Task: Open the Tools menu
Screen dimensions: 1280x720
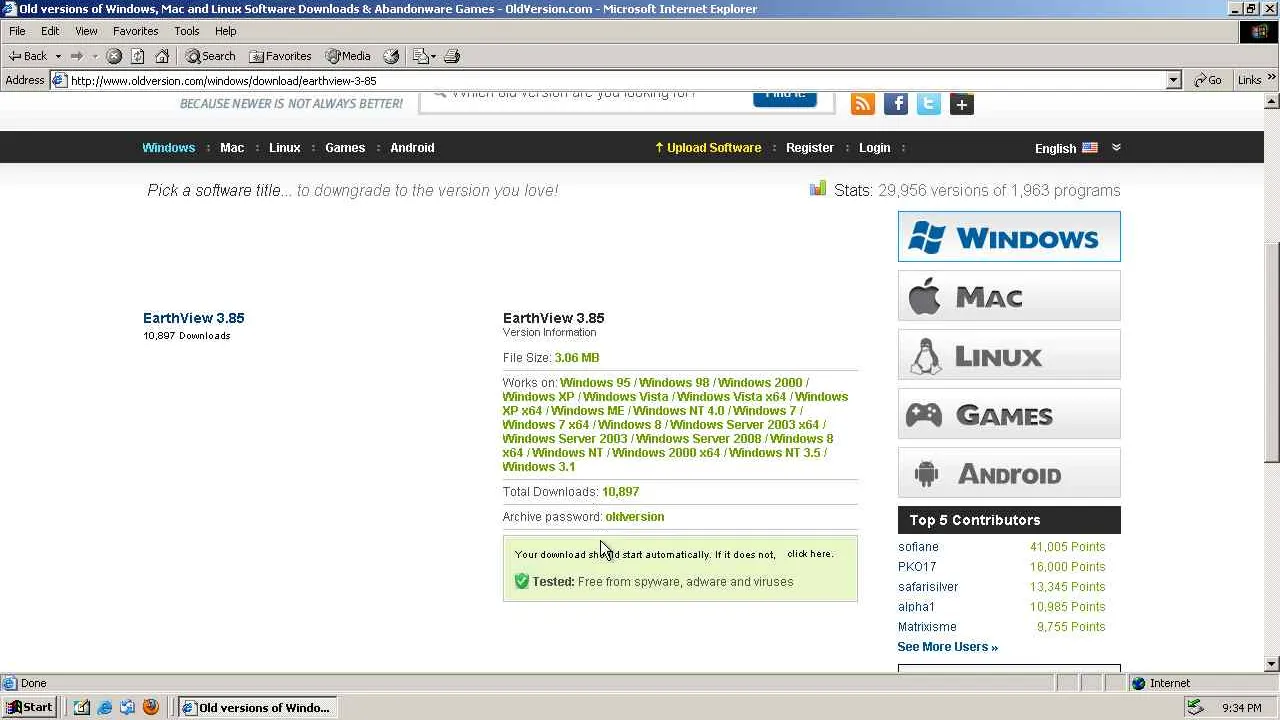Action: point(187,31)
